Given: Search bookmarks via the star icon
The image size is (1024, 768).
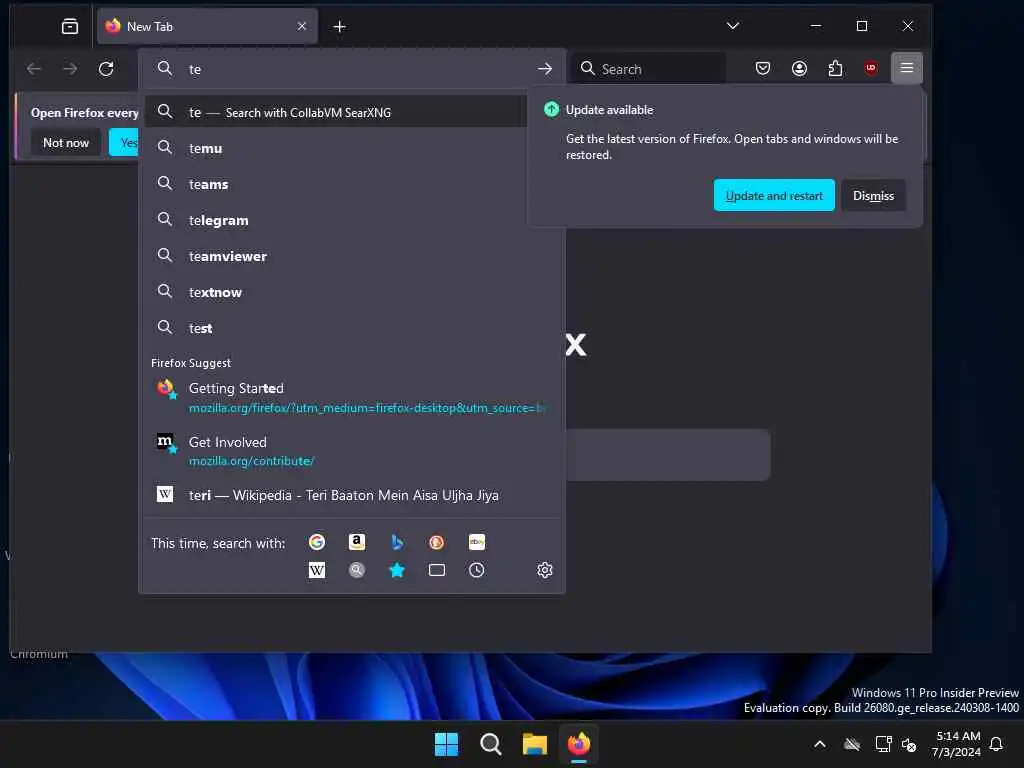Looking at the screenshot, I should (396, 570).
